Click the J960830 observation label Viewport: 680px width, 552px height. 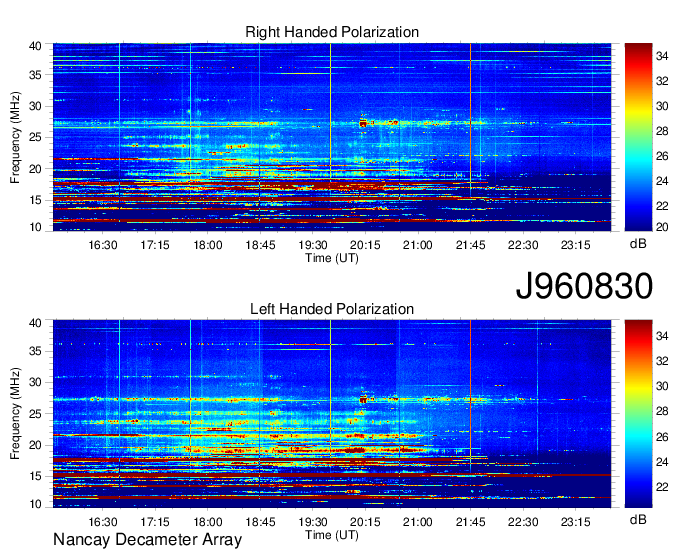584,286
